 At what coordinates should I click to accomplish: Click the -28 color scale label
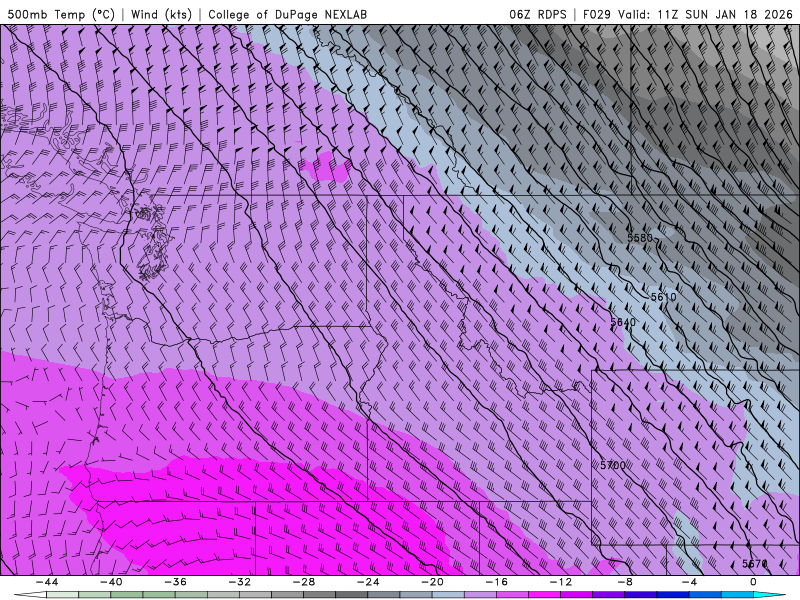click(304, 582)
